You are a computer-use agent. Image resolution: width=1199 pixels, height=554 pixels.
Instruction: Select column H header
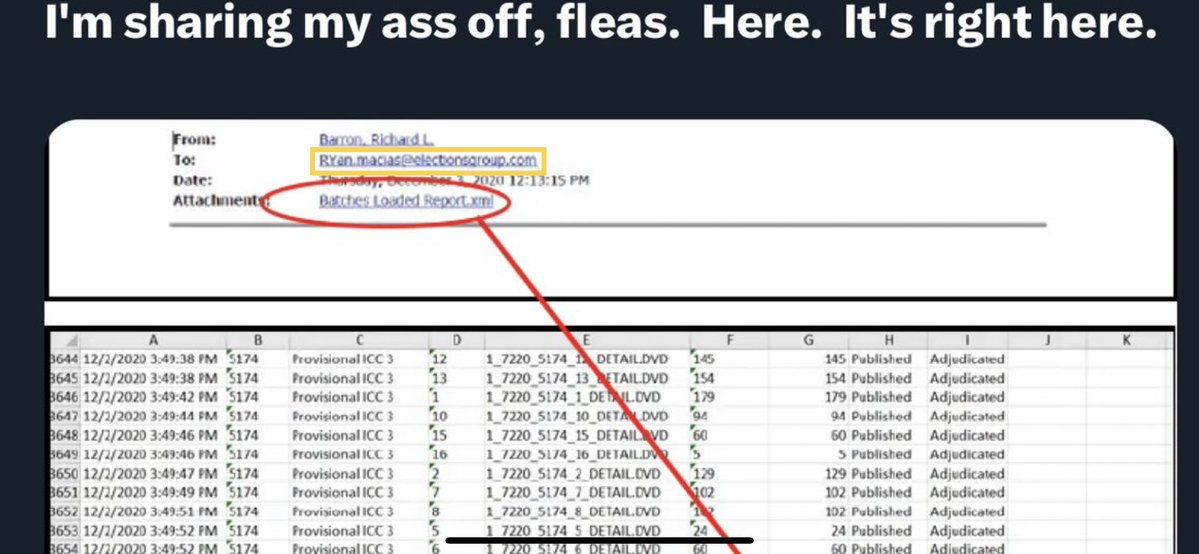coord(887,340)
